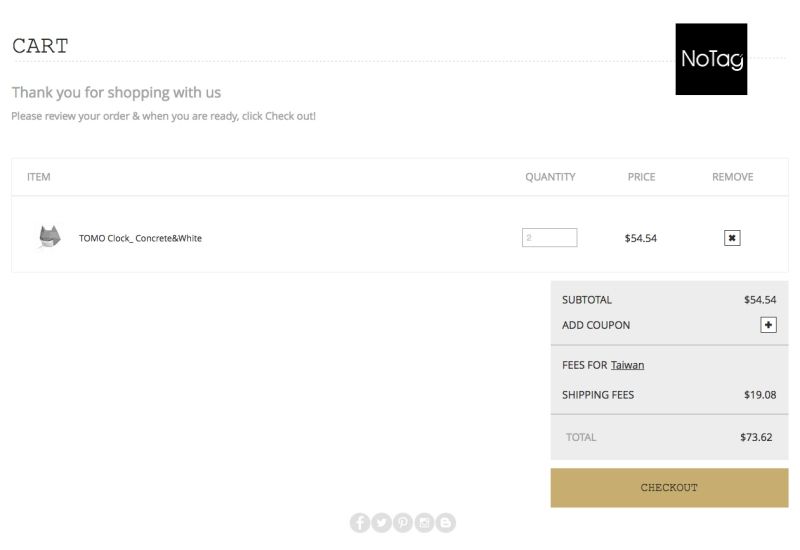Click the ADD COUPON label
This screenshot has width=800, height=550.
[x=596, y=325]
